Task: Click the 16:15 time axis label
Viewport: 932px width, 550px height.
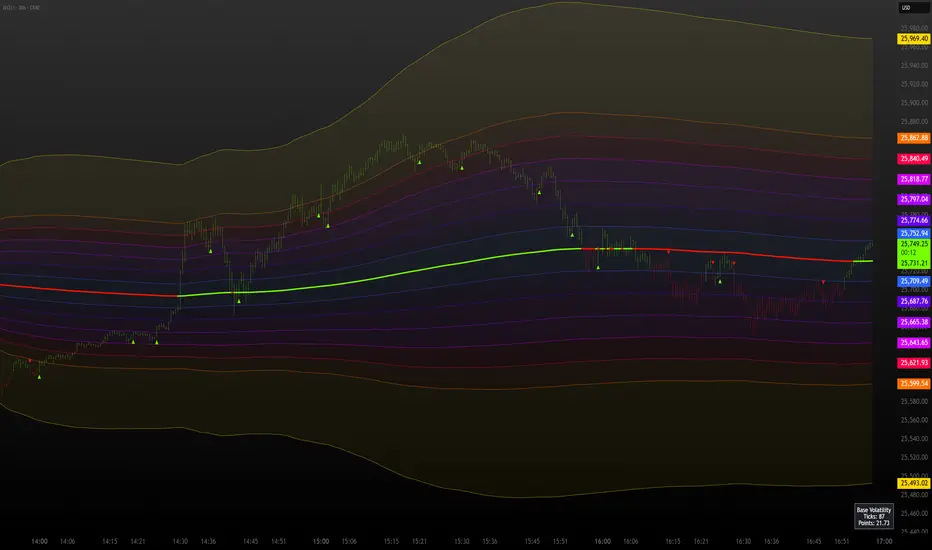Action: [x=673, y=542]
